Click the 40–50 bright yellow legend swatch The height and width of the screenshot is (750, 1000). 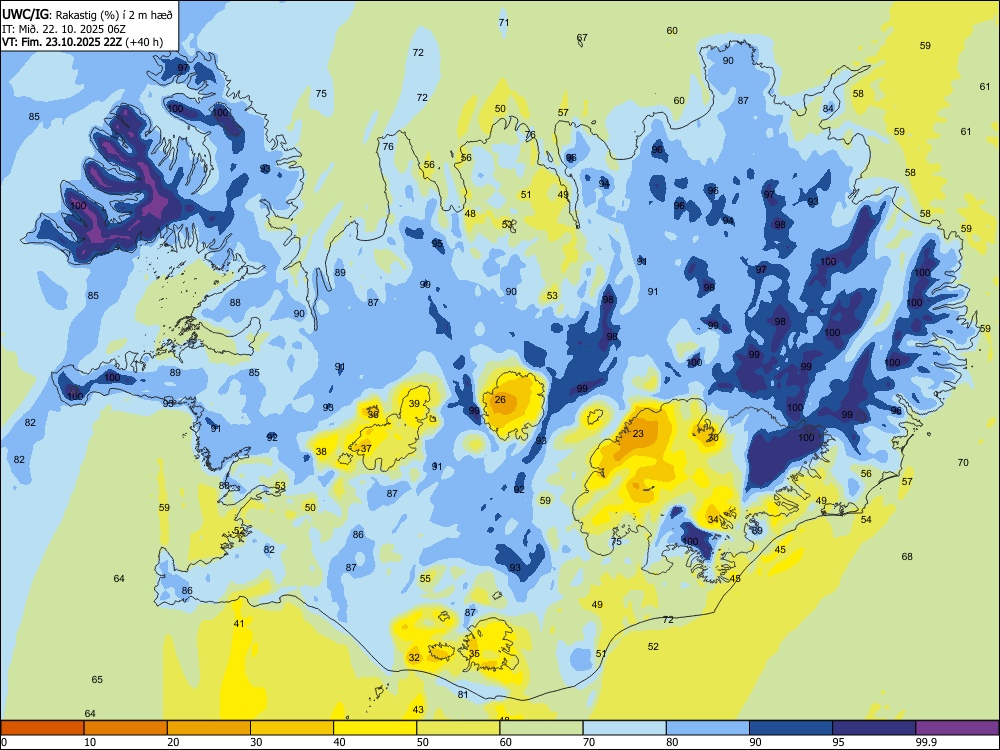375,728
